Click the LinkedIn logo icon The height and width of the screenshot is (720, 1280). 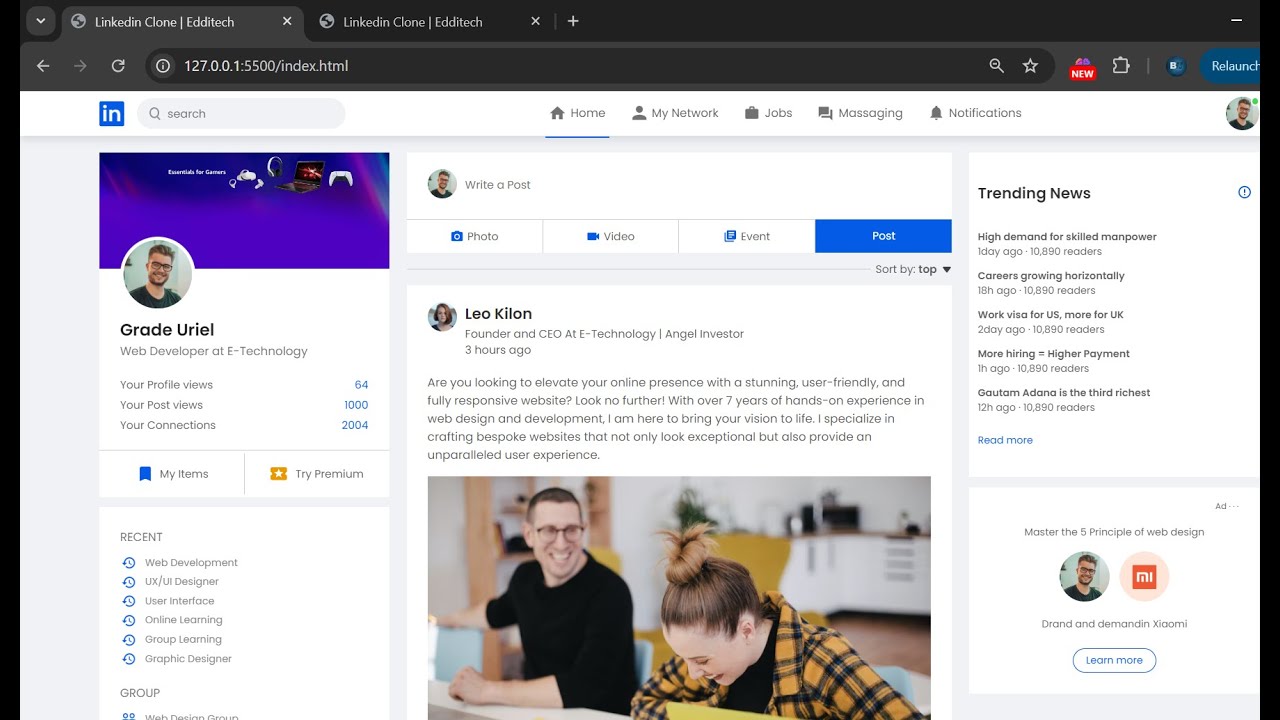coord(111,114)
